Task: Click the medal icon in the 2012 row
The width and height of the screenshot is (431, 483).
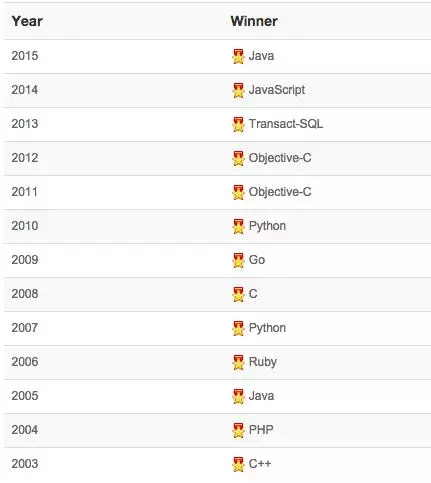Action: 238,158
